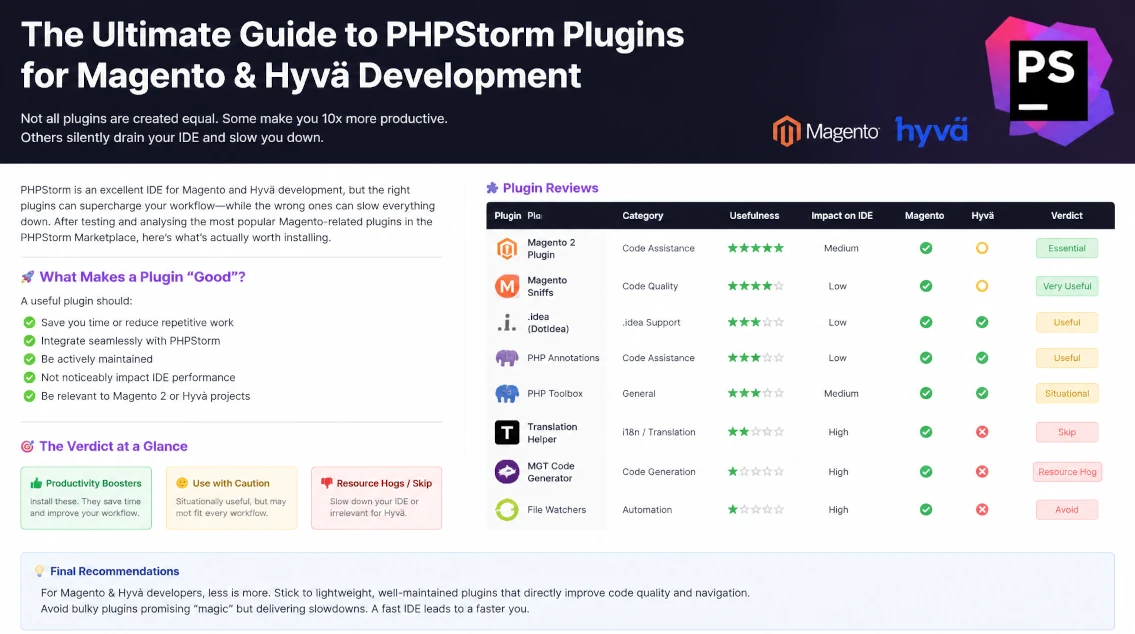Click the Use with Caution card
Viewport: 1135px width, 634px height.
click(232, 498)
